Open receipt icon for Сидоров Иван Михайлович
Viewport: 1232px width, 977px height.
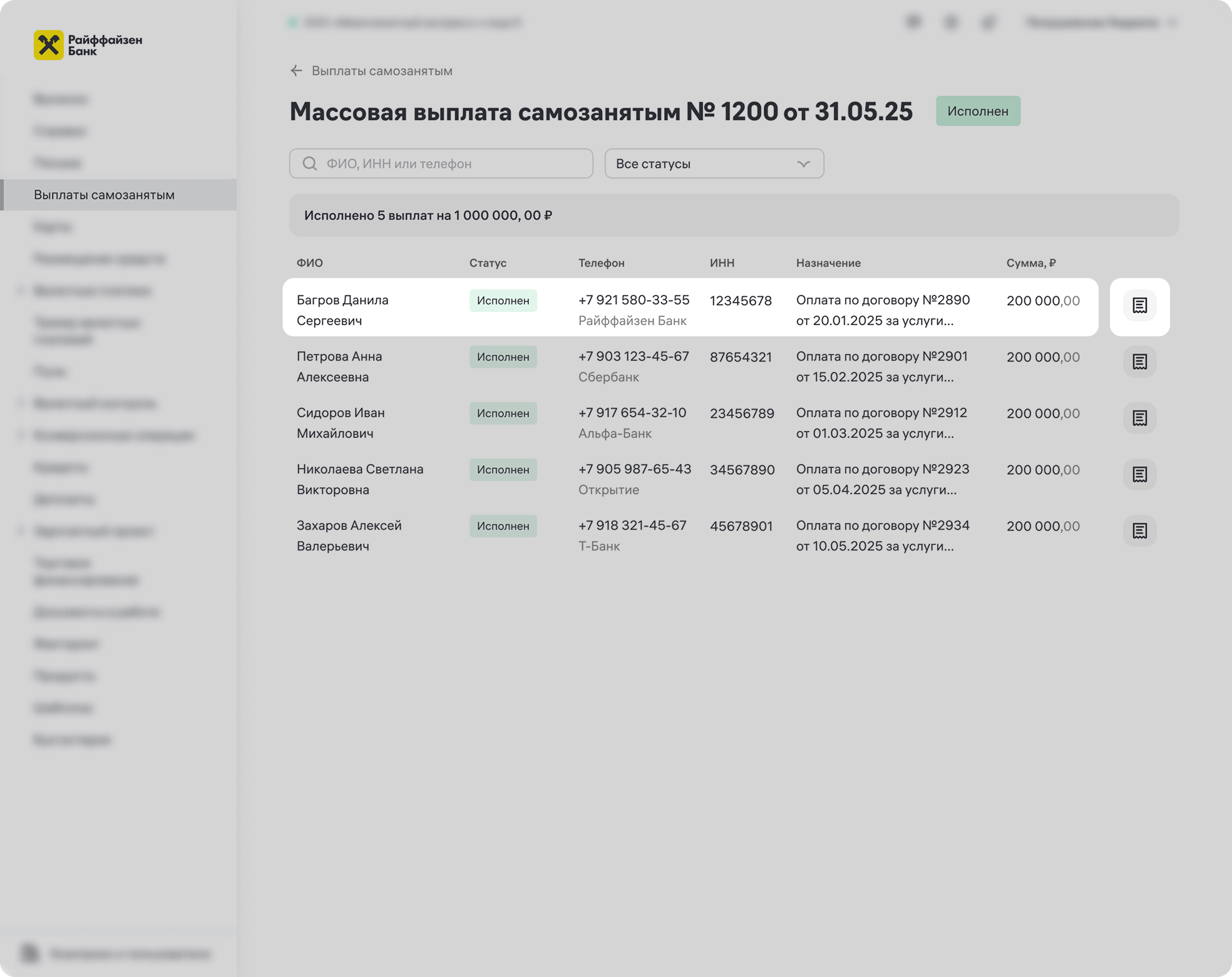click(x=1139, y=418)
